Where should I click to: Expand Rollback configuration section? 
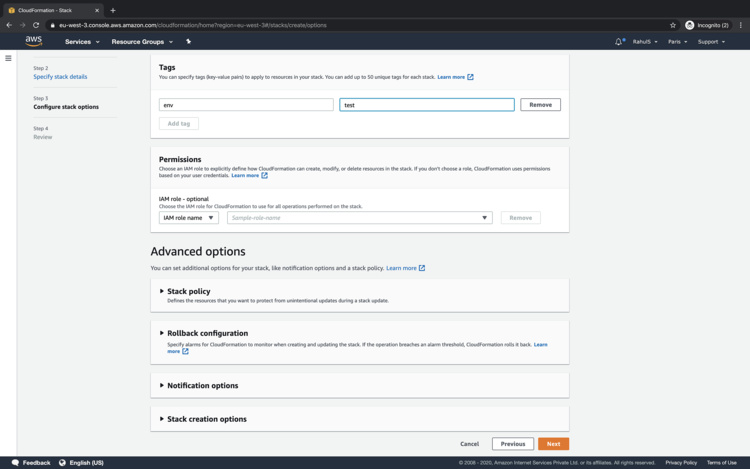[207, 333]
